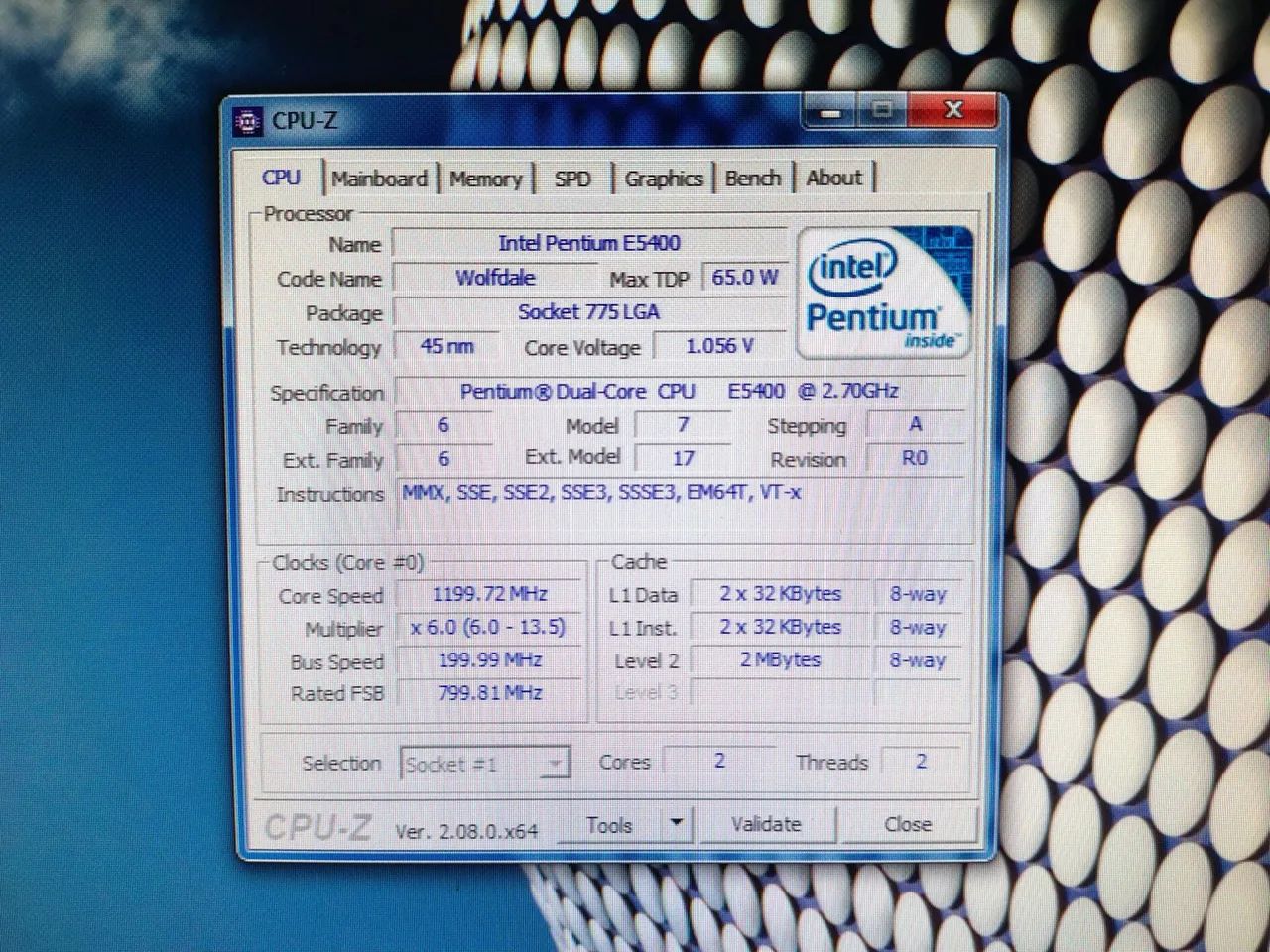This screenshot has width=1270, height=952.
Task: Select the CPU tab
Action: click(x=281, y=177)
